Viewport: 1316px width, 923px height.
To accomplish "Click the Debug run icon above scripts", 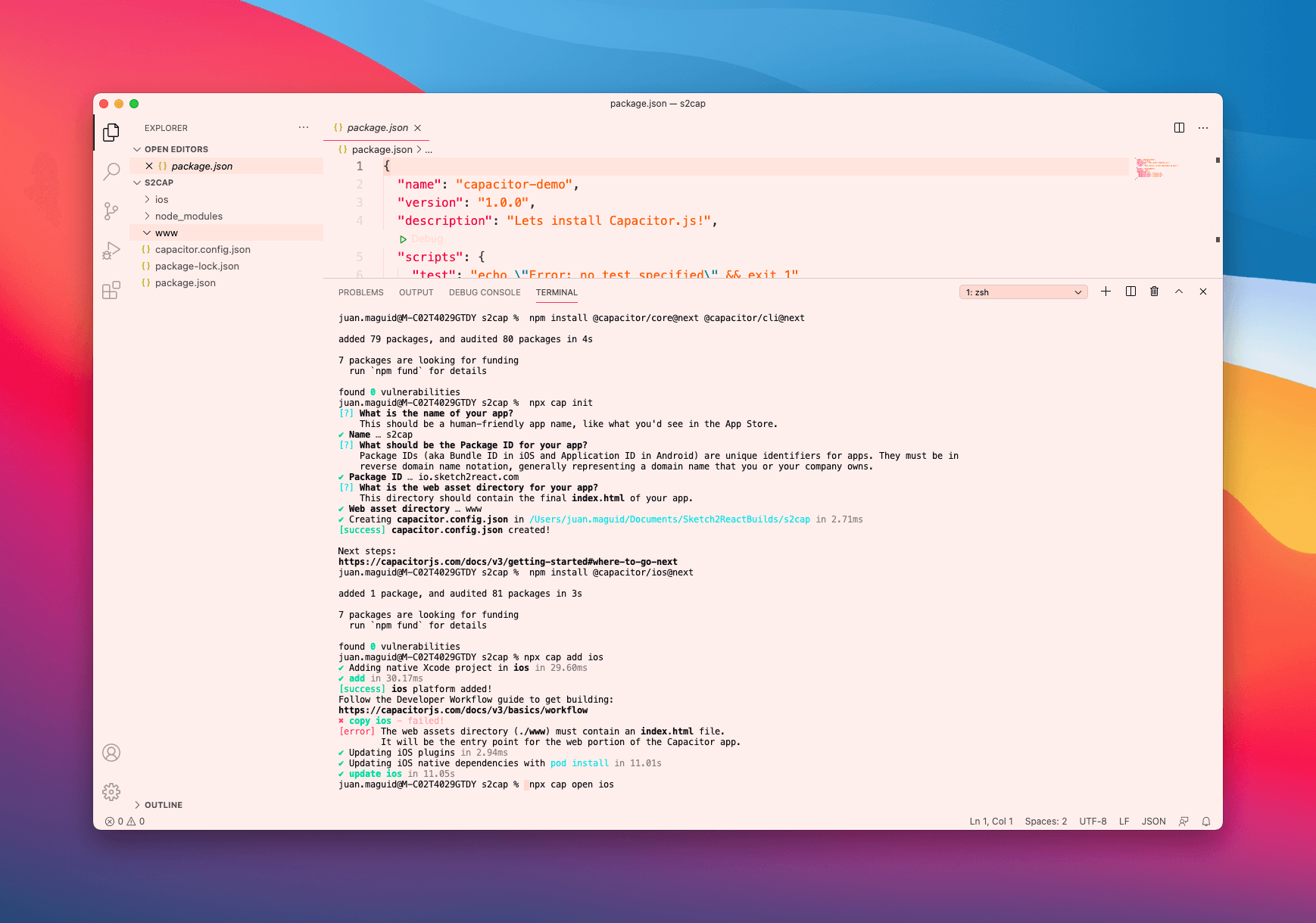I will click(404, 239).
